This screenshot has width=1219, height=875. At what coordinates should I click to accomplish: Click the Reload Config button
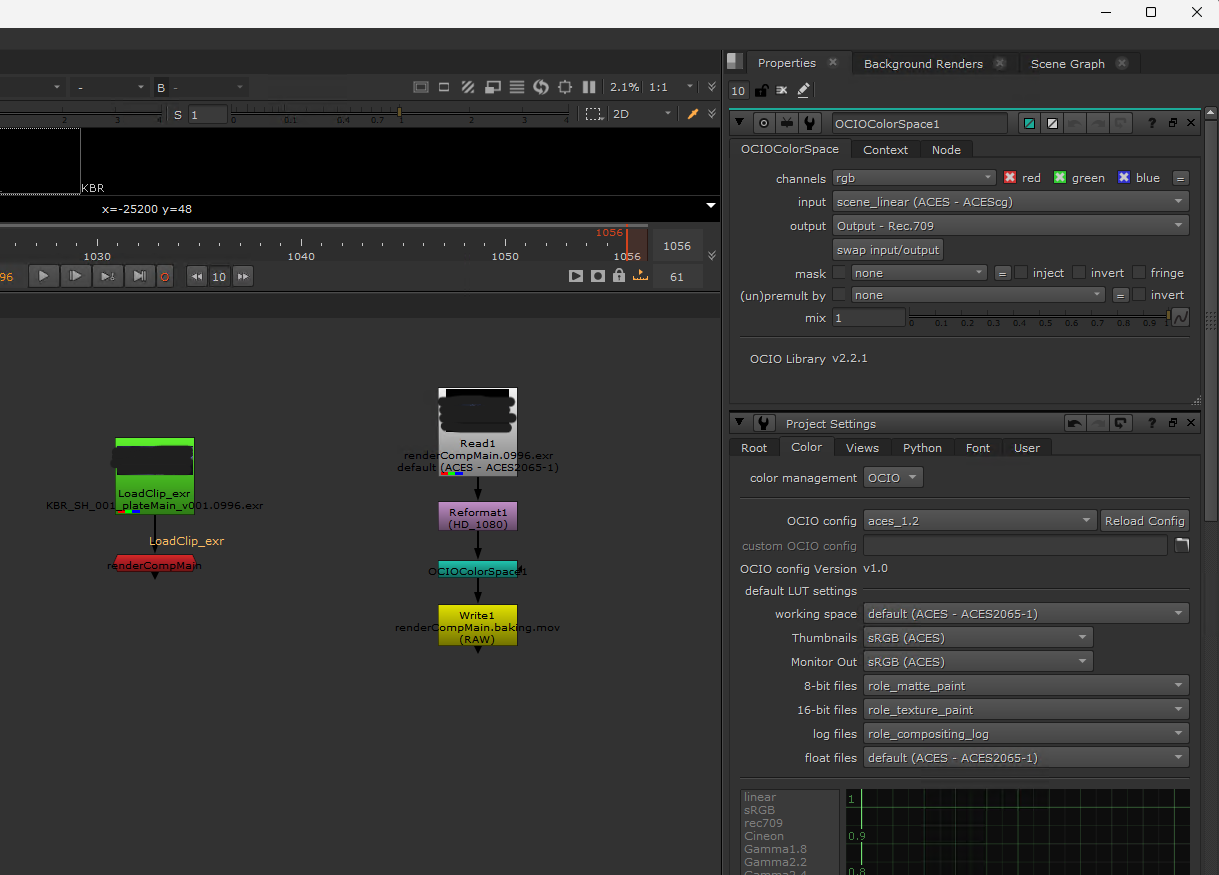click(1145, 521)
